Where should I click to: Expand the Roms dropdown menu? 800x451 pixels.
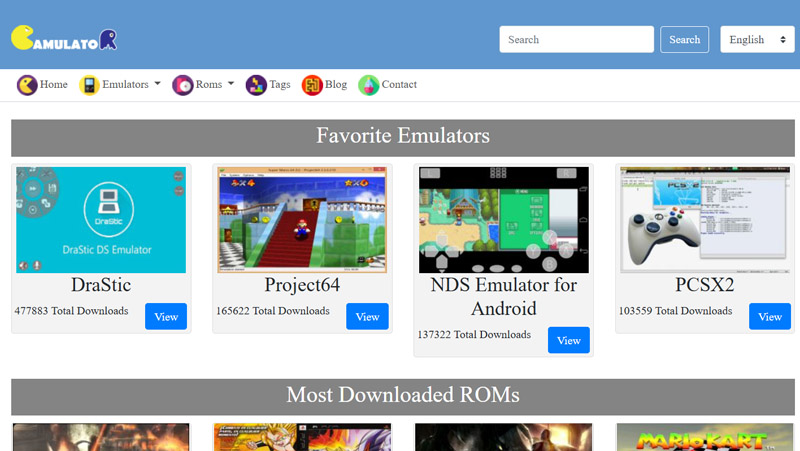pyautogui.click(x=215, y=84)
